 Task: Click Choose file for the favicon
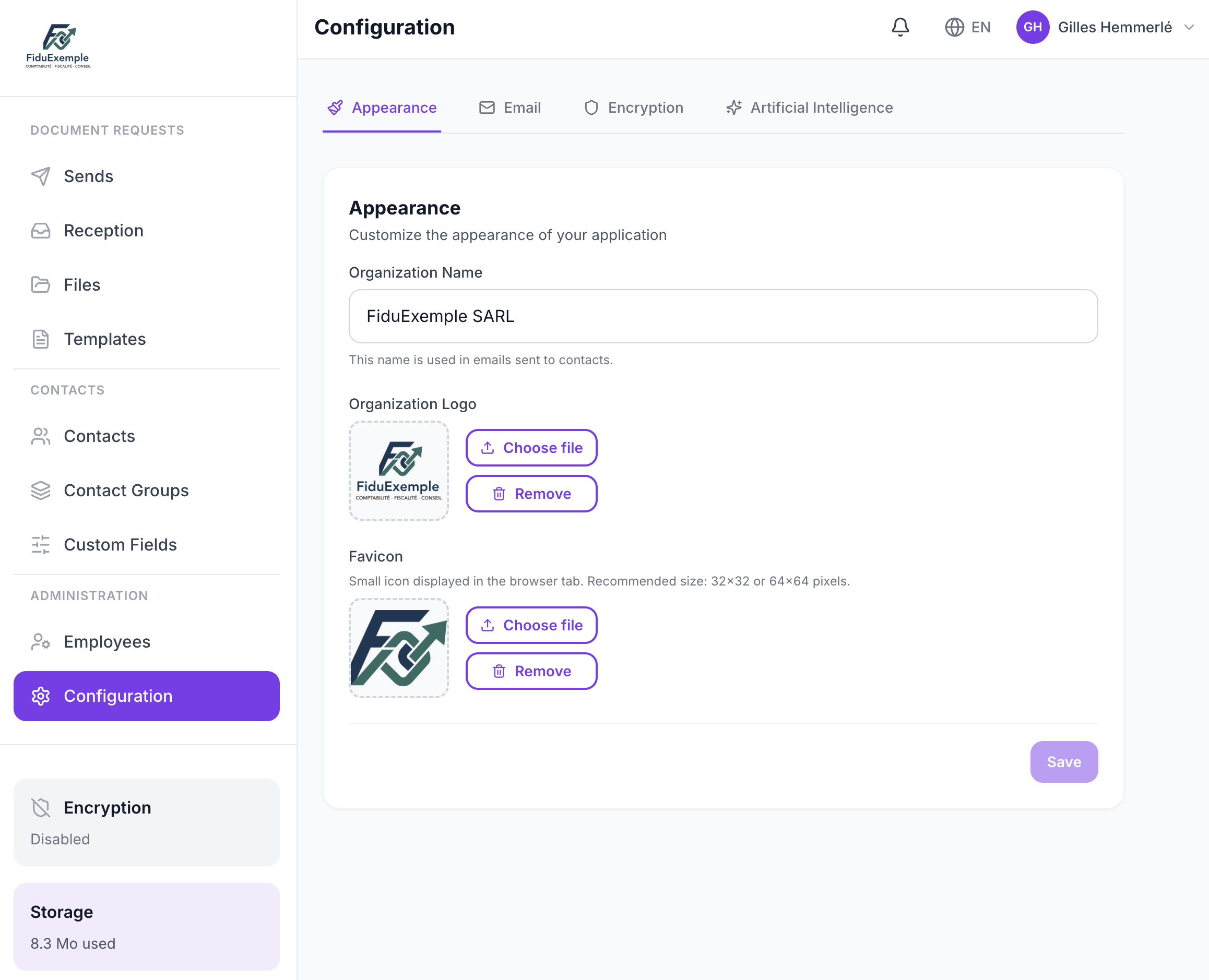[531, 625]
